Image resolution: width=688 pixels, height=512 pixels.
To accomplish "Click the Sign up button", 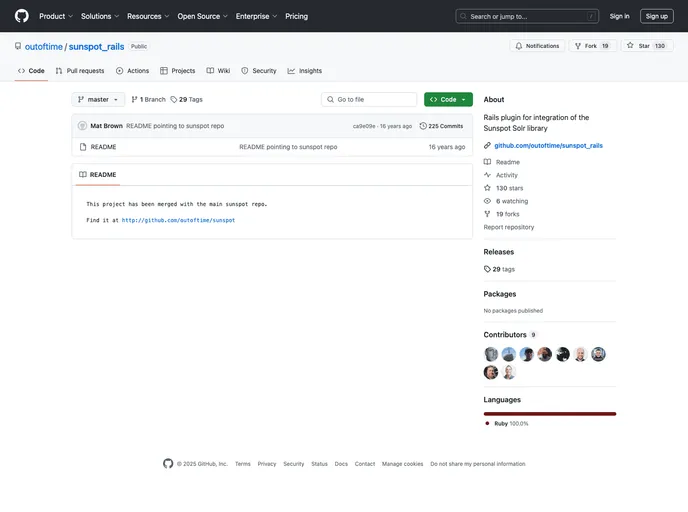I will 656,16.
